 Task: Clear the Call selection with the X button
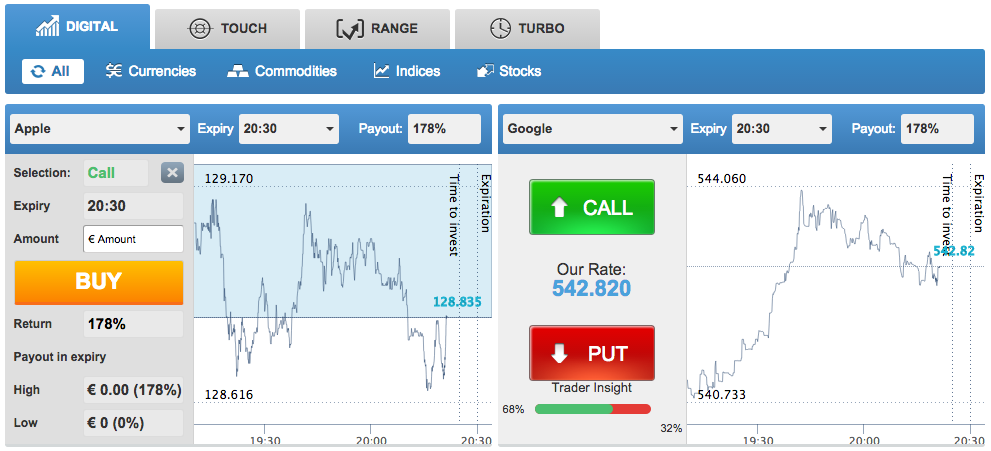tap(172, 172)
